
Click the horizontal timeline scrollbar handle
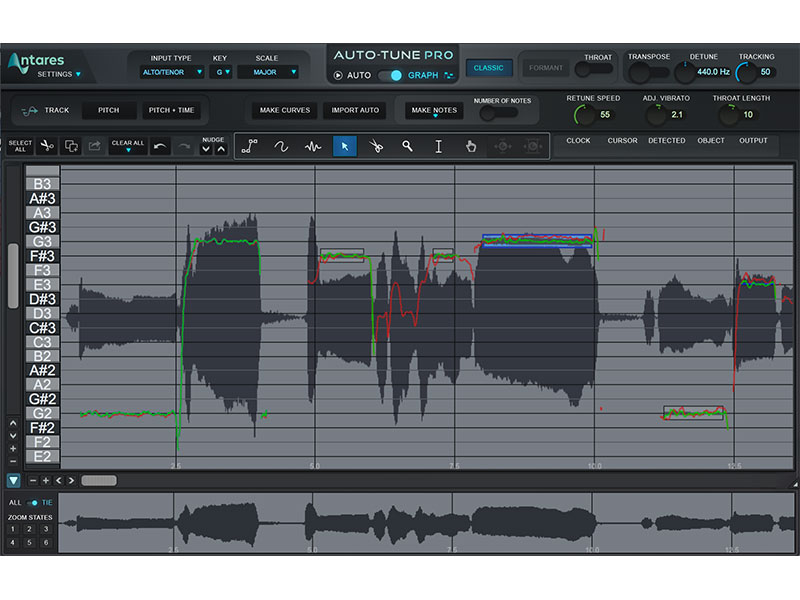[x=99, y=481]
